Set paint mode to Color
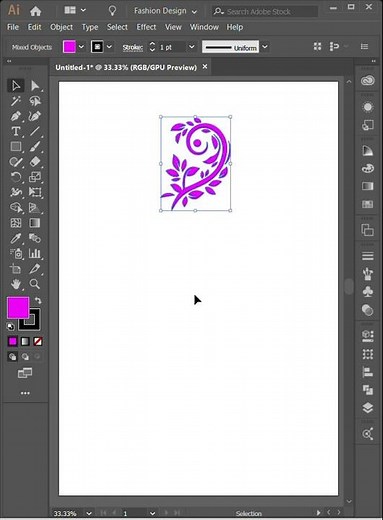 [x=13, y=341]
